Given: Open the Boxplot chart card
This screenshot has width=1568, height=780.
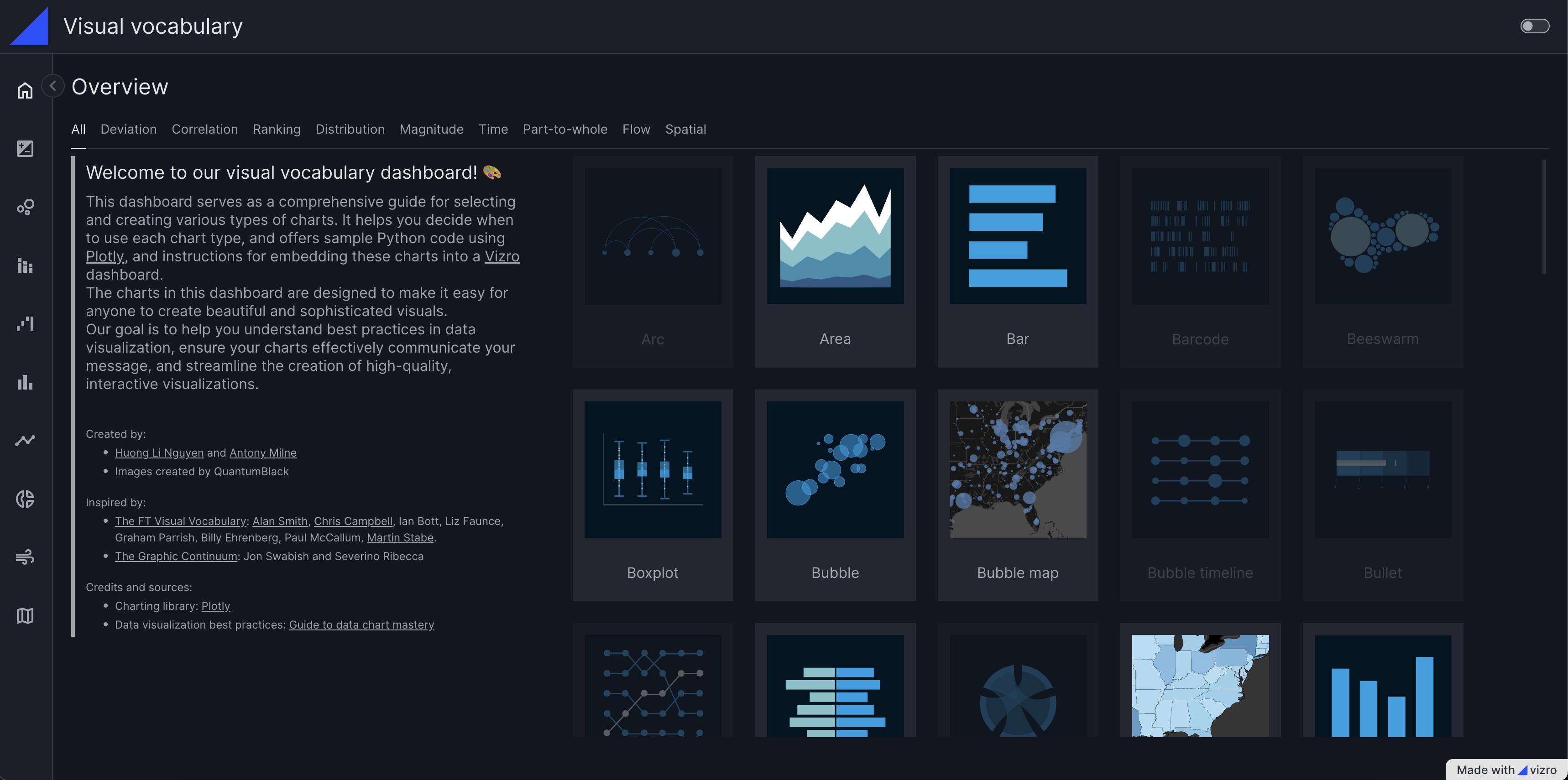Looking at the screenshot, I should 653,495.
